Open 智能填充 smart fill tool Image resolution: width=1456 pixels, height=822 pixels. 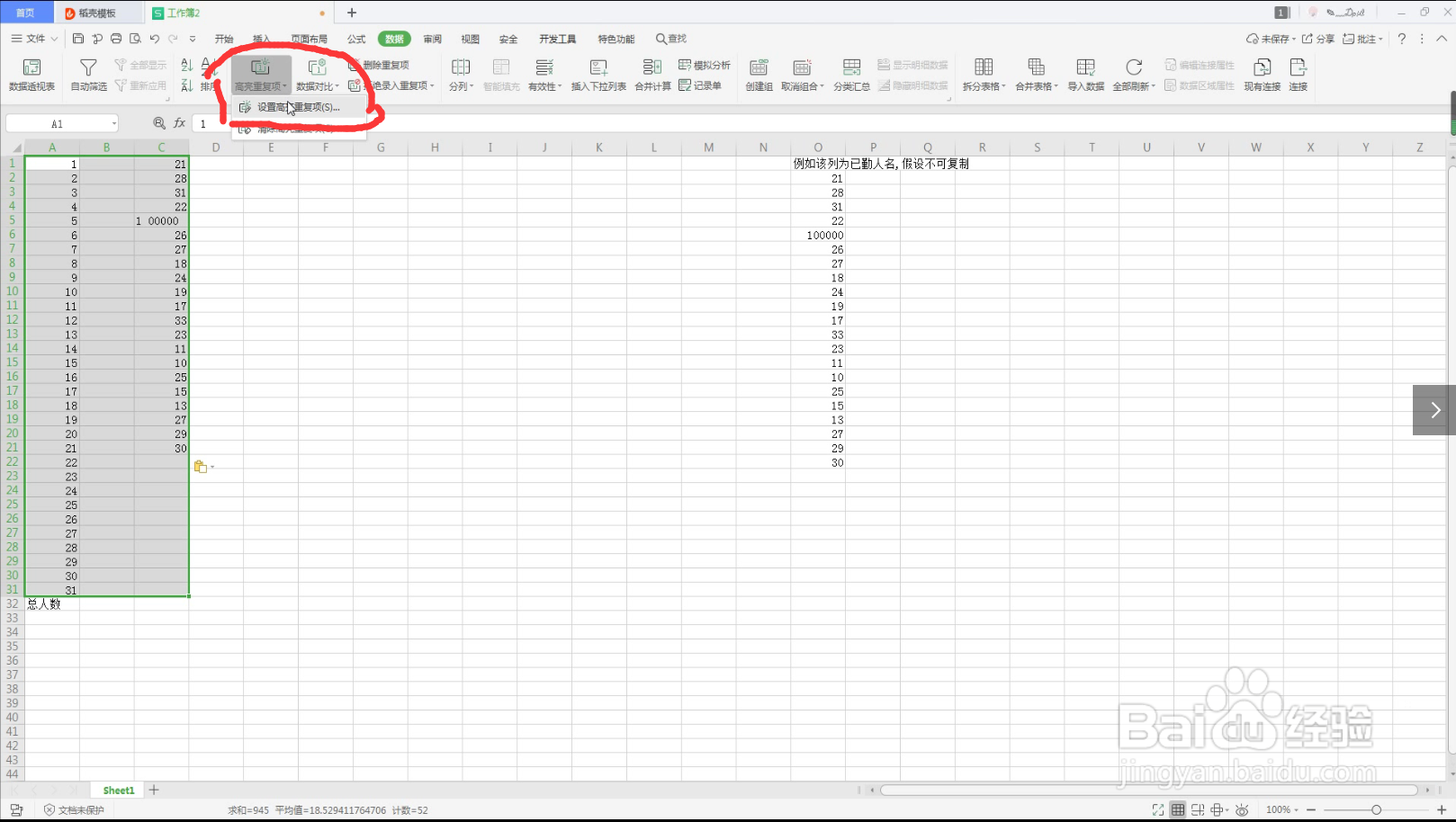pyautogui.click(x=501, y=75)
